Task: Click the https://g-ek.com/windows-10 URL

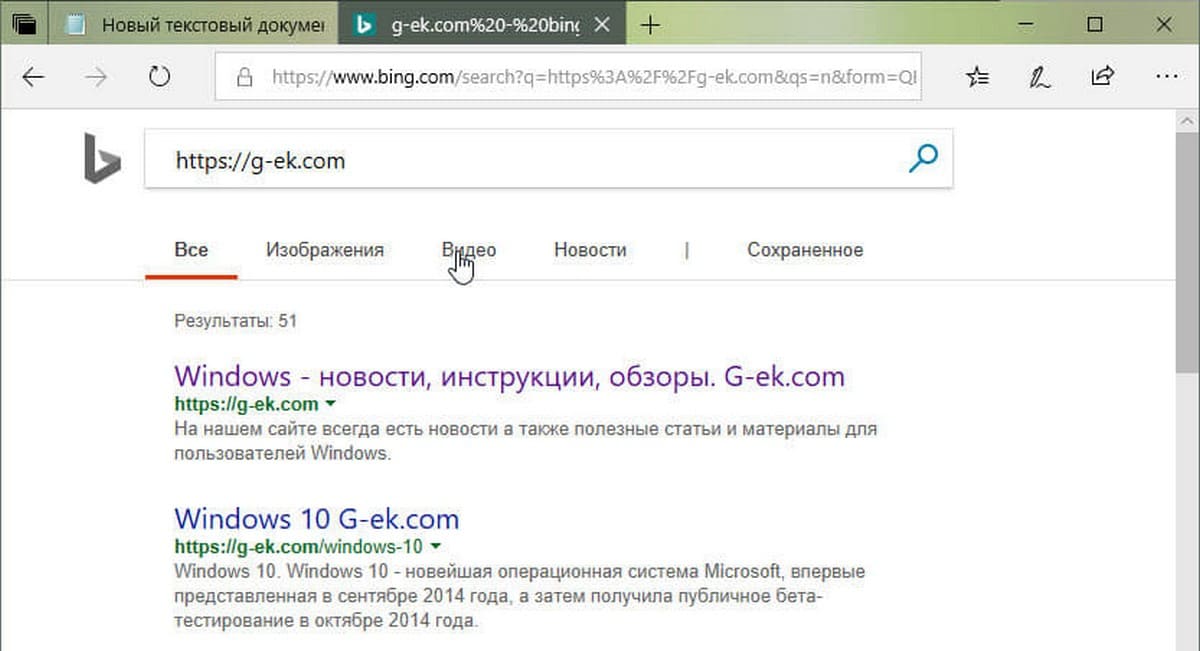Action: tap(298, 547)
